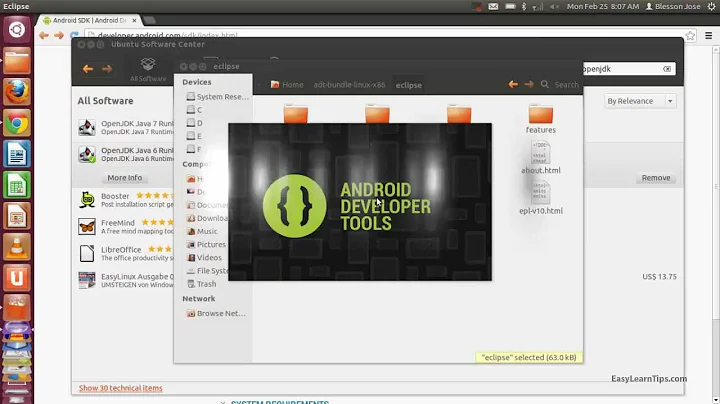Go forward in file manager toolbar

529,84
